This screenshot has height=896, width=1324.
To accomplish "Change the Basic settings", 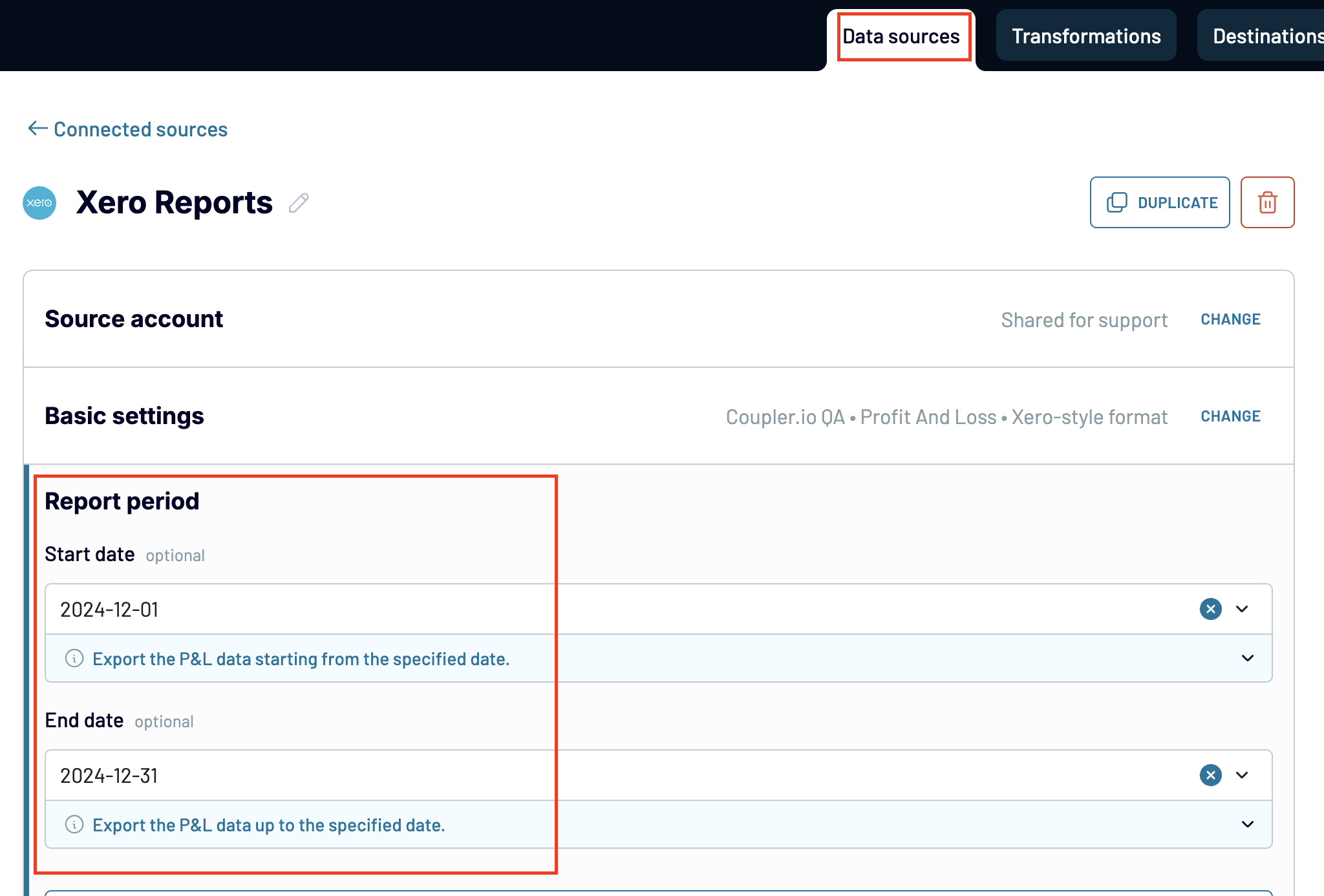I will tap(1230, 416).
